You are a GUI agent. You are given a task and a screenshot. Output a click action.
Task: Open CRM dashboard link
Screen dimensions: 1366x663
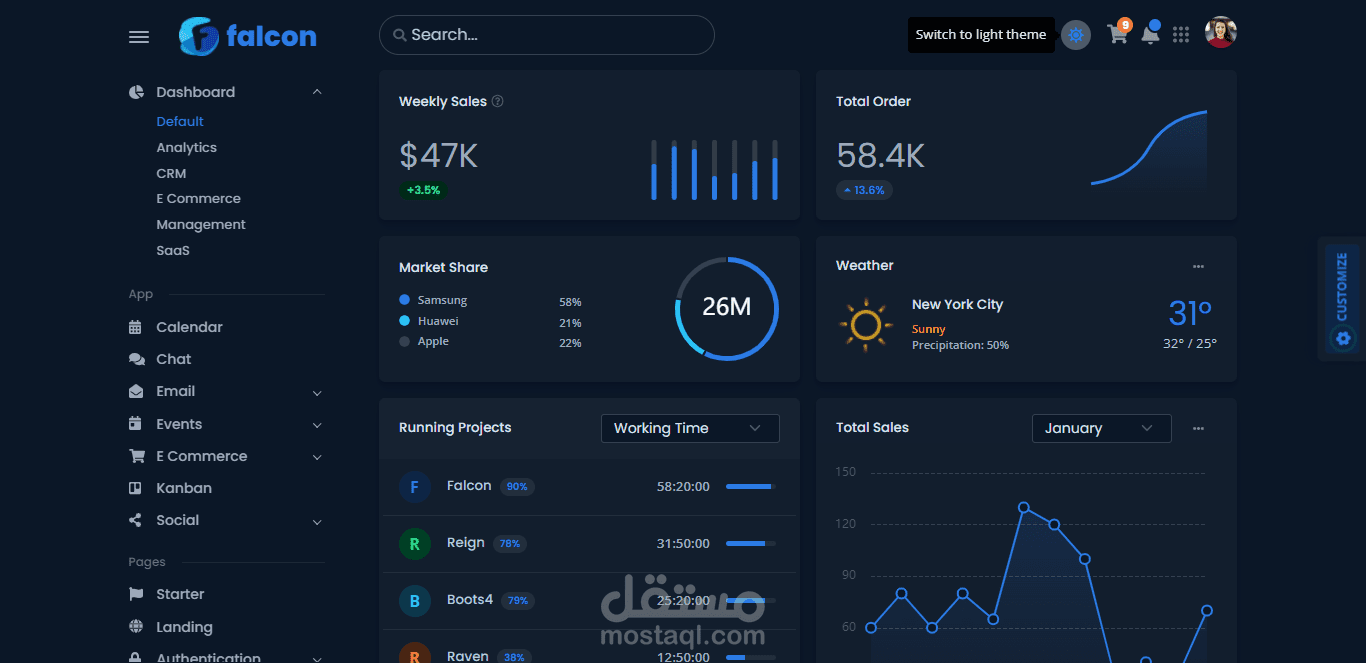click(171, 173)
